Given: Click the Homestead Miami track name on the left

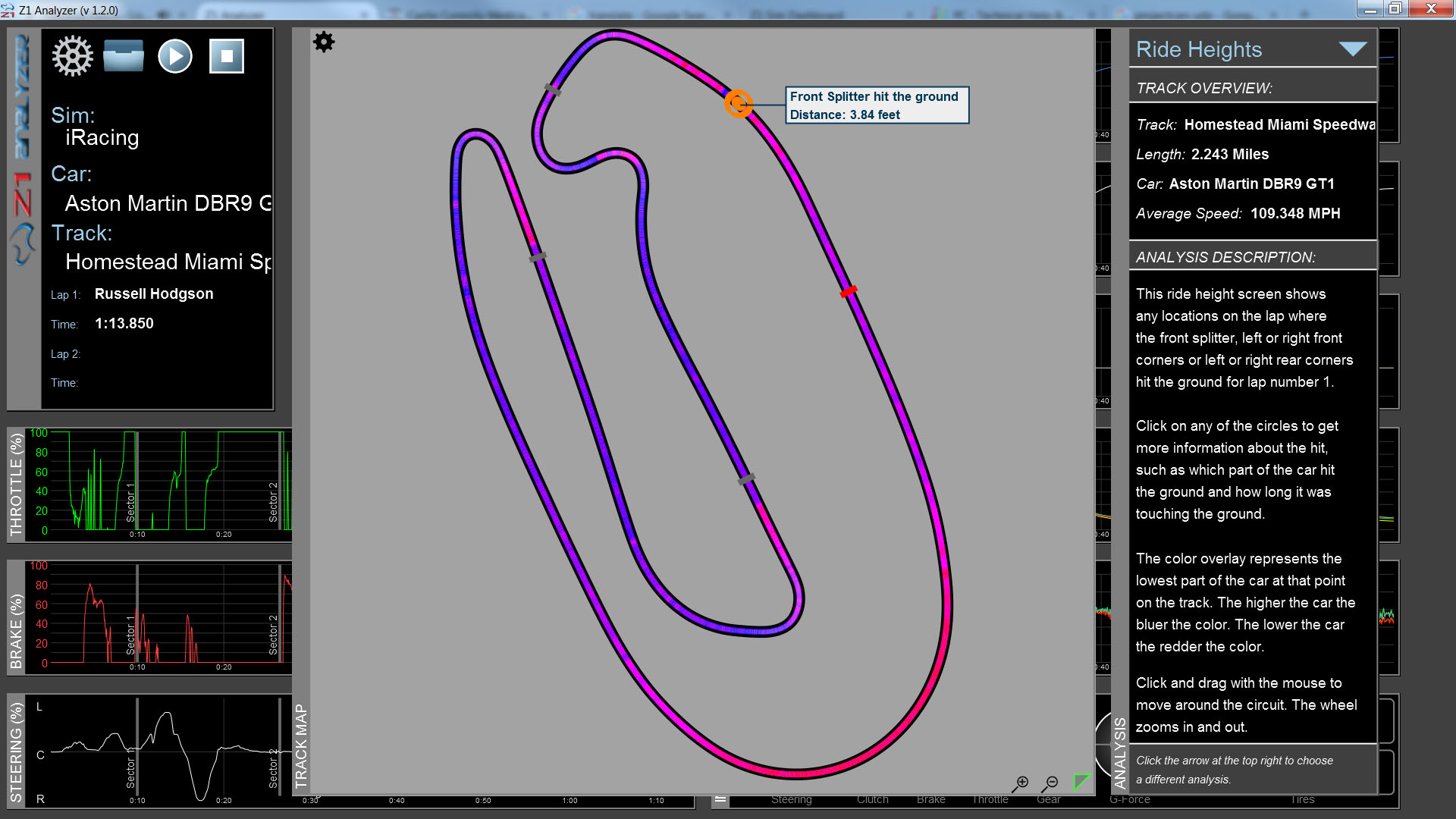Looking at the screenshot, I should click(x=168, y=262).
